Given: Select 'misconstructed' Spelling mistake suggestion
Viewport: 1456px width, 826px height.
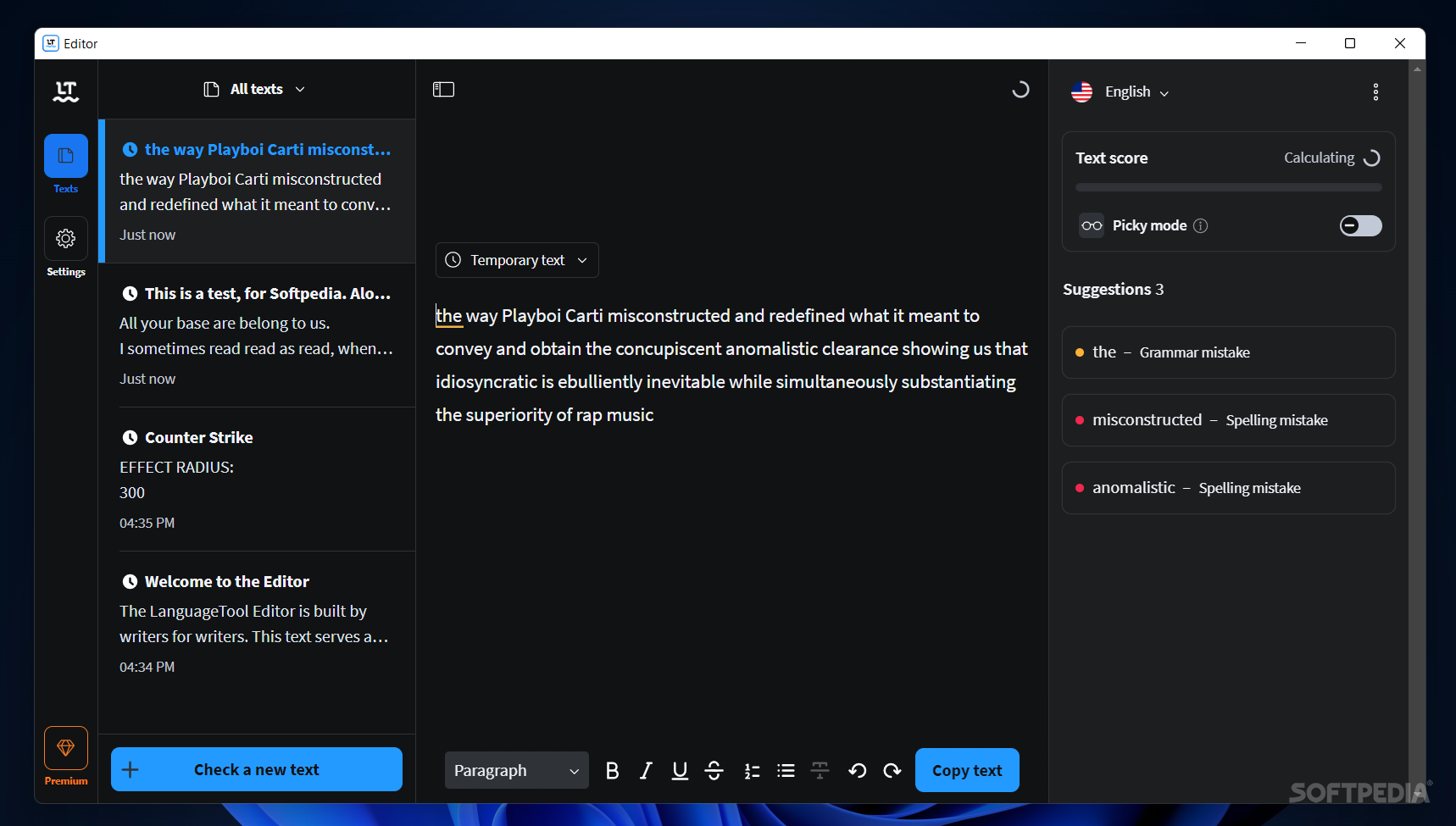Looking at the screenshot, I should point(1228,420).
